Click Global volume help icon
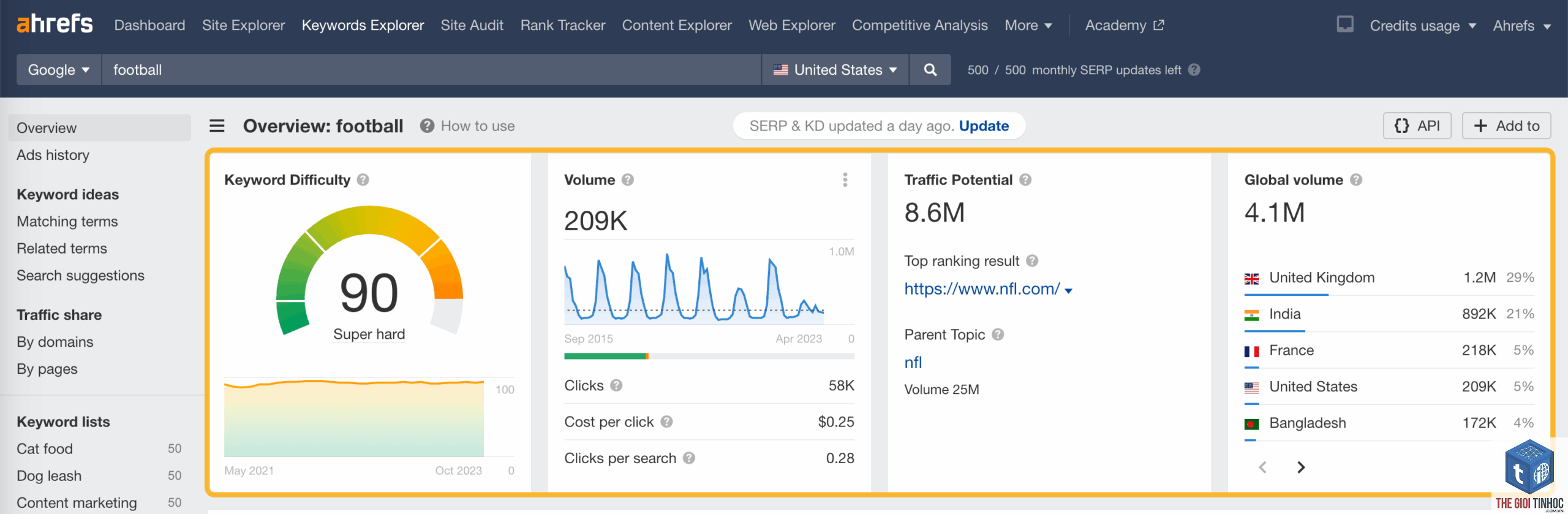This screenshot has height=514, width=1568. (1356, 180)
